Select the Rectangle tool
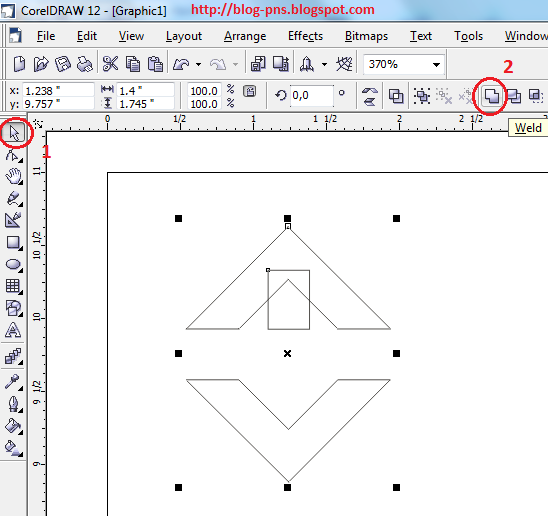The image size is (548, 516). [14, 242]
